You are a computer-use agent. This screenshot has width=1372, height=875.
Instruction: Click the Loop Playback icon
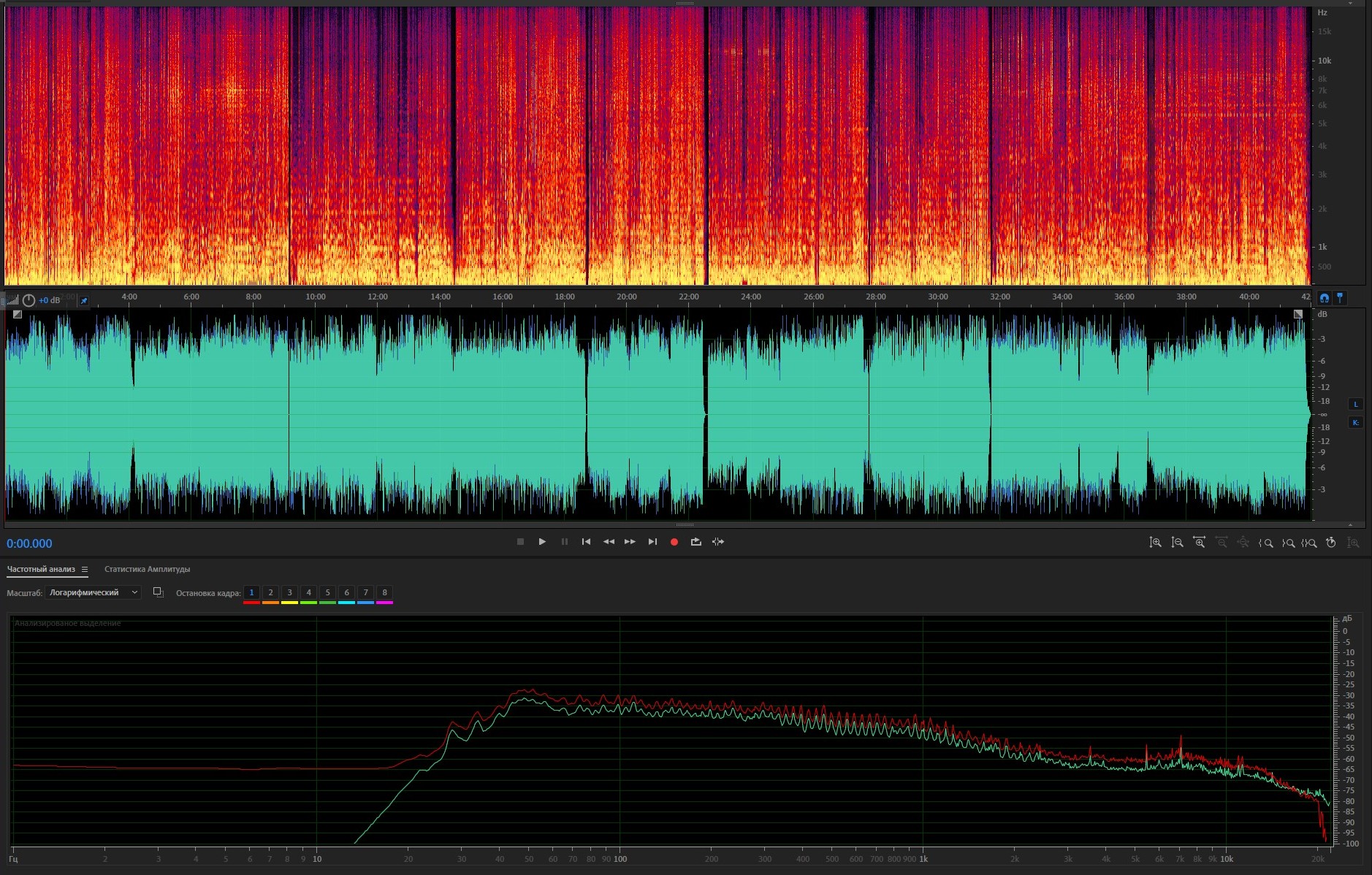tap(695, 542)
